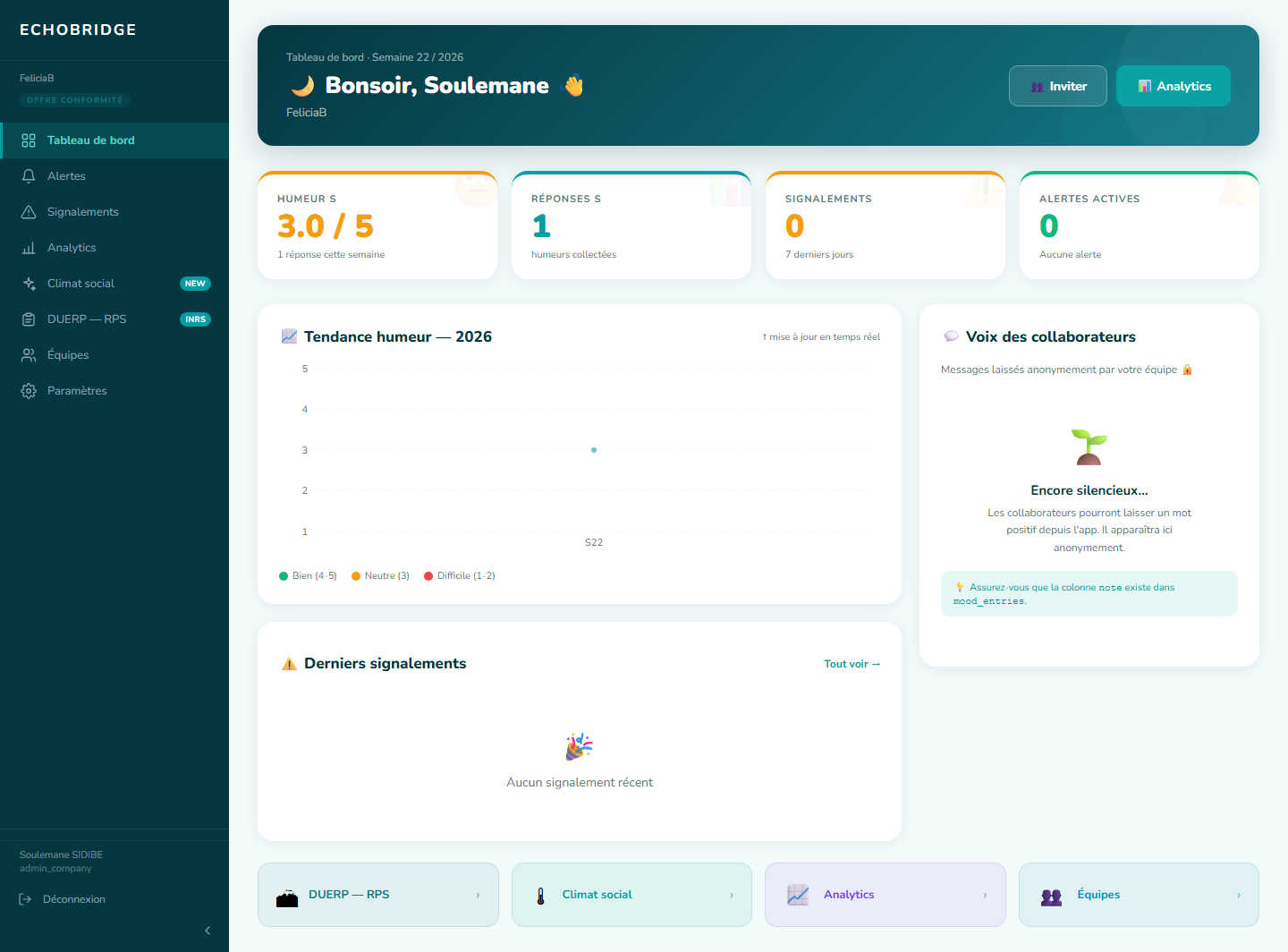Click the briefcase icon on DUERP card
The image size is (1288, 952).
pyautogui.click(x=287, y=898)
